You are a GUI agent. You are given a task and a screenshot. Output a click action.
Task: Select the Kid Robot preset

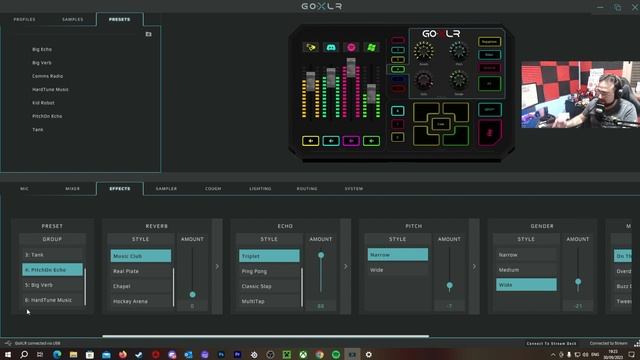(43, 103)
